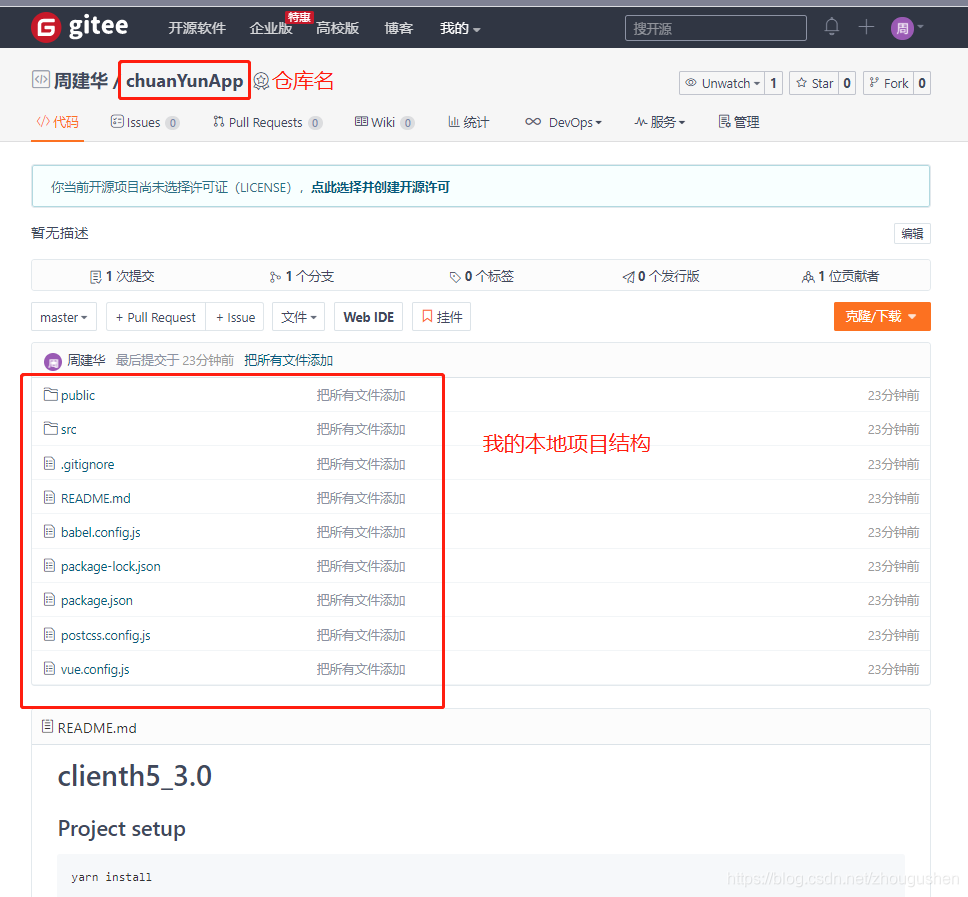968x897 pixels.
Task: Click the README.md header file icon
Action: (47, 727)
